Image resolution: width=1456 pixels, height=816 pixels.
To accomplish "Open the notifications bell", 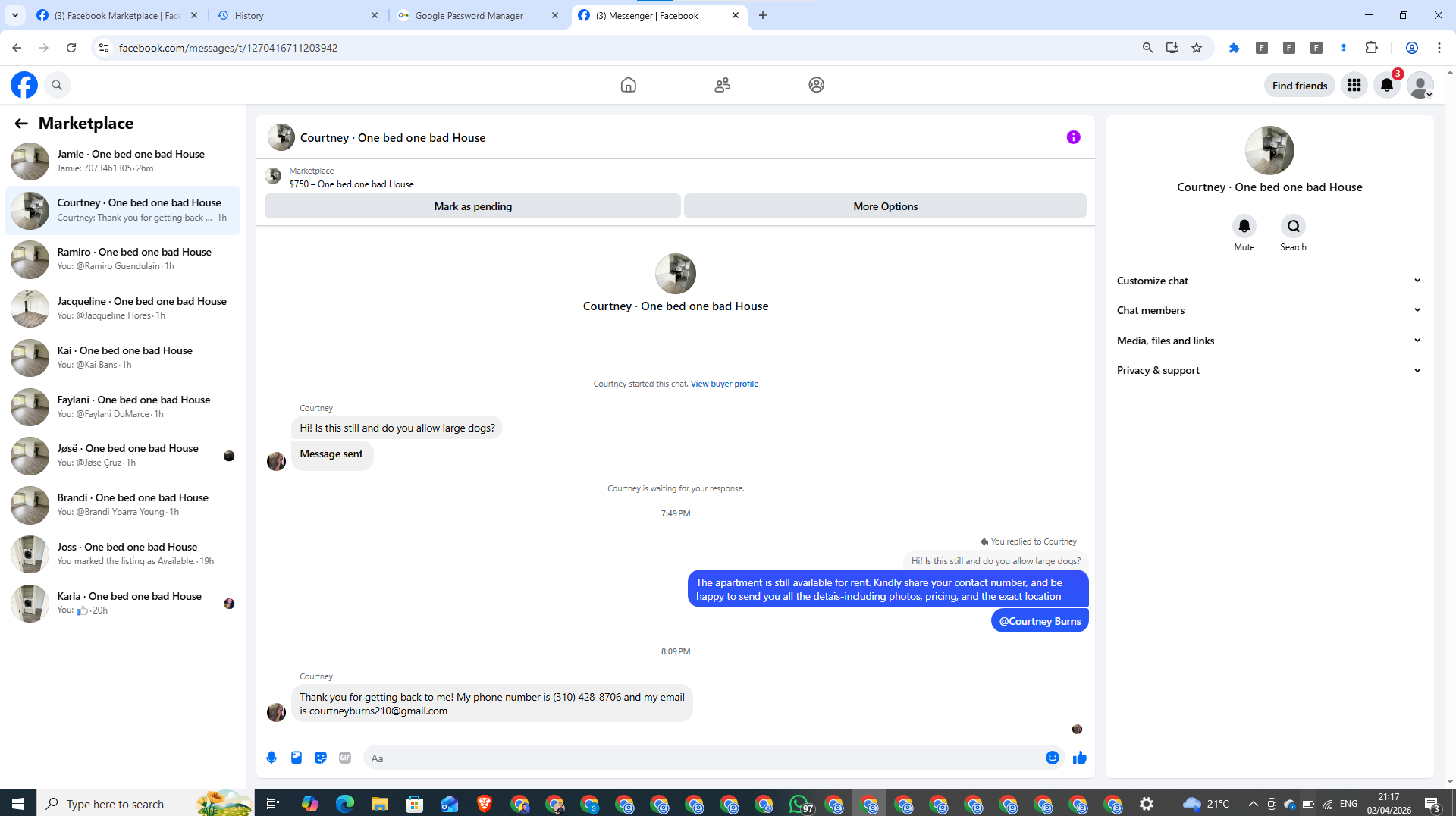I will 1387,85.
